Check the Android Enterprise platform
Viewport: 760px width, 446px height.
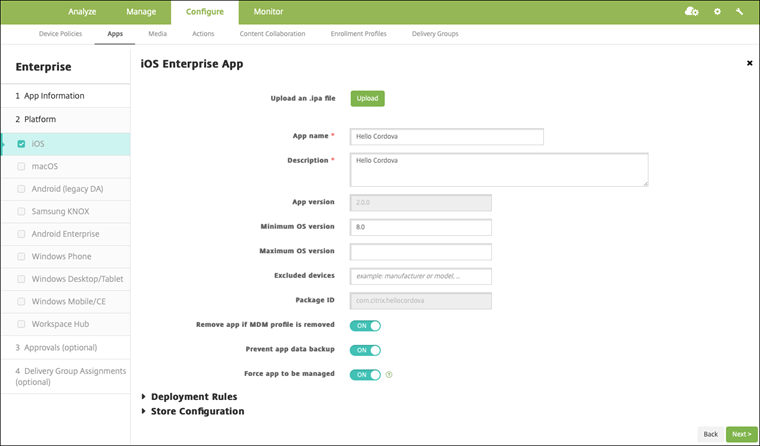click(21, 234)
